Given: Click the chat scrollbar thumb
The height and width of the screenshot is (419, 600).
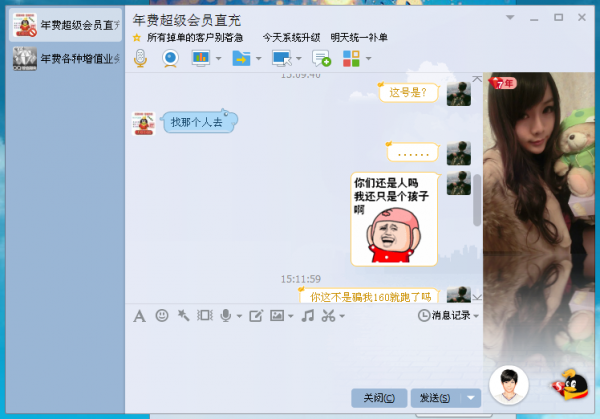Looking at the screenshot, I should [477, 200].
